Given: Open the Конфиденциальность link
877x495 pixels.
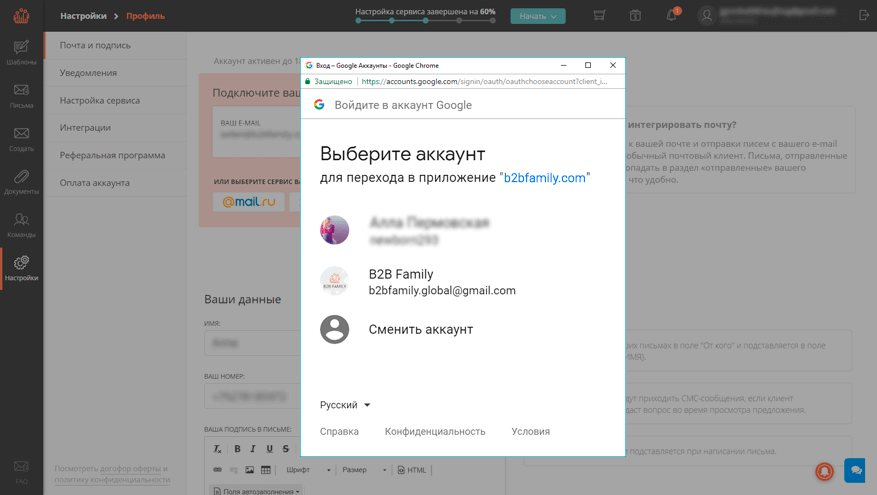Looking at the screenshot, I should (x=435, y=431).
